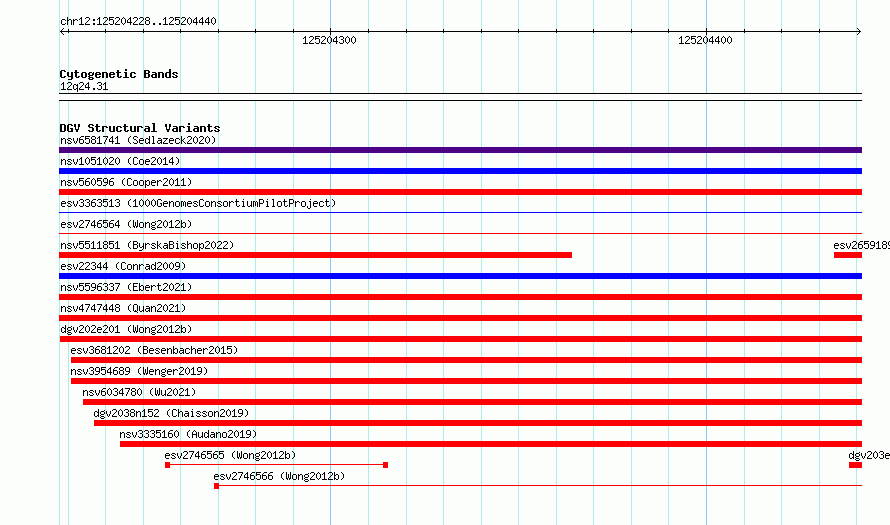The width and height of the screenshot is (890, 525).
Task: Click esv22344 (Conrad2009) variant label
Action: [x=123, y=266]
